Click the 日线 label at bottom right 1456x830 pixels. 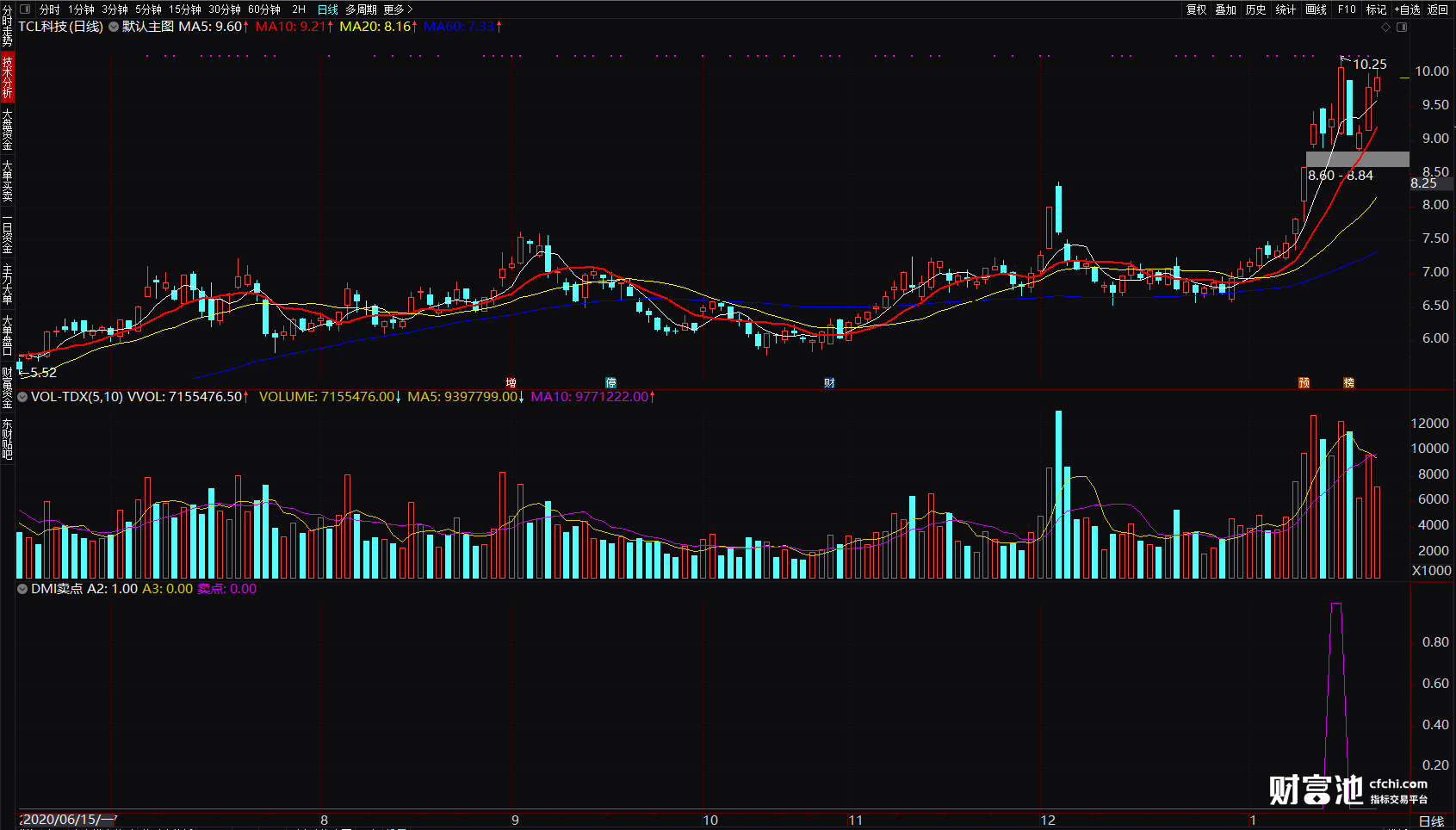1431,821
